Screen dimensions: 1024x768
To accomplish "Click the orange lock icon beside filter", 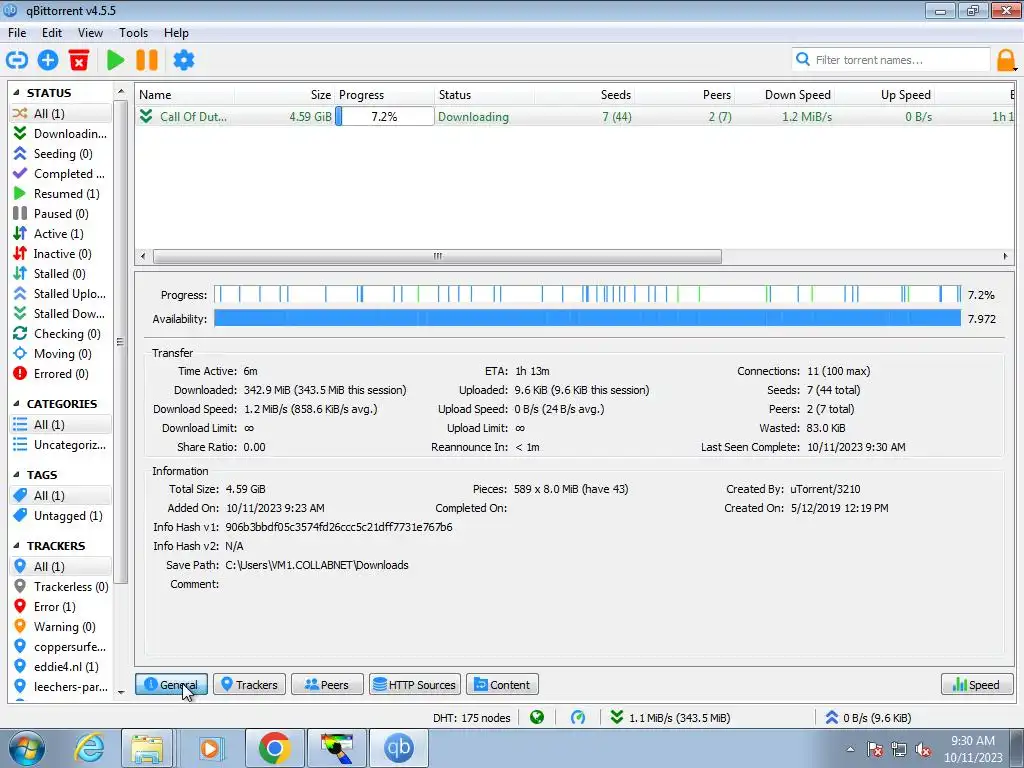I will coord(1006,60).
